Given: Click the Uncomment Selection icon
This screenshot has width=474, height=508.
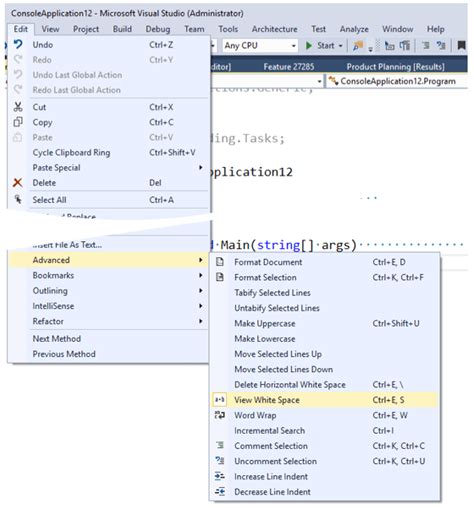Looking at the screenshot, I should (220, 461).
